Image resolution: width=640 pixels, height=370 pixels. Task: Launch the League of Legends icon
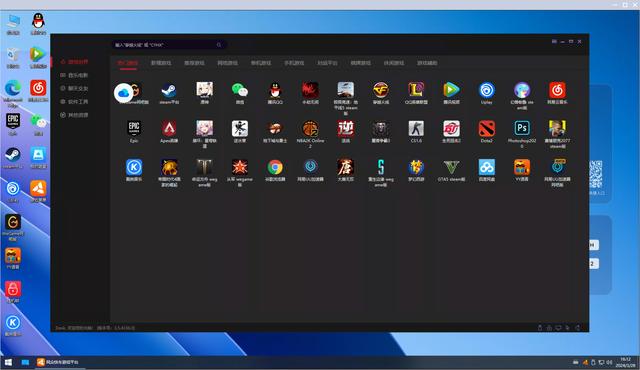[416, 90]
